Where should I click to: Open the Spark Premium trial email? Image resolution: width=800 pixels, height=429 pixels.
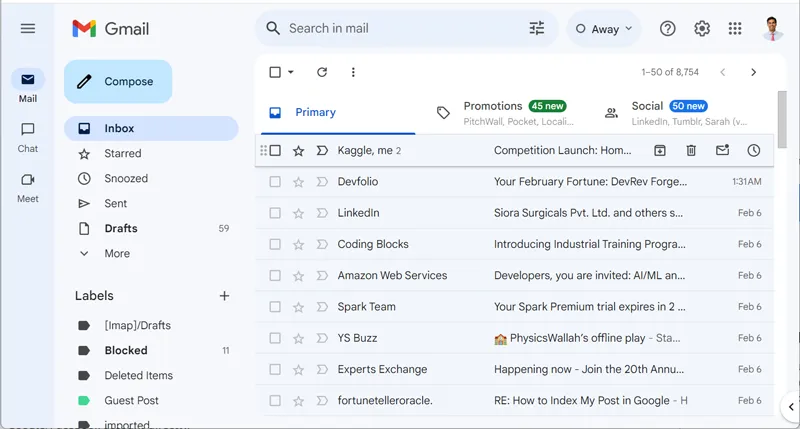click(515, 307)
